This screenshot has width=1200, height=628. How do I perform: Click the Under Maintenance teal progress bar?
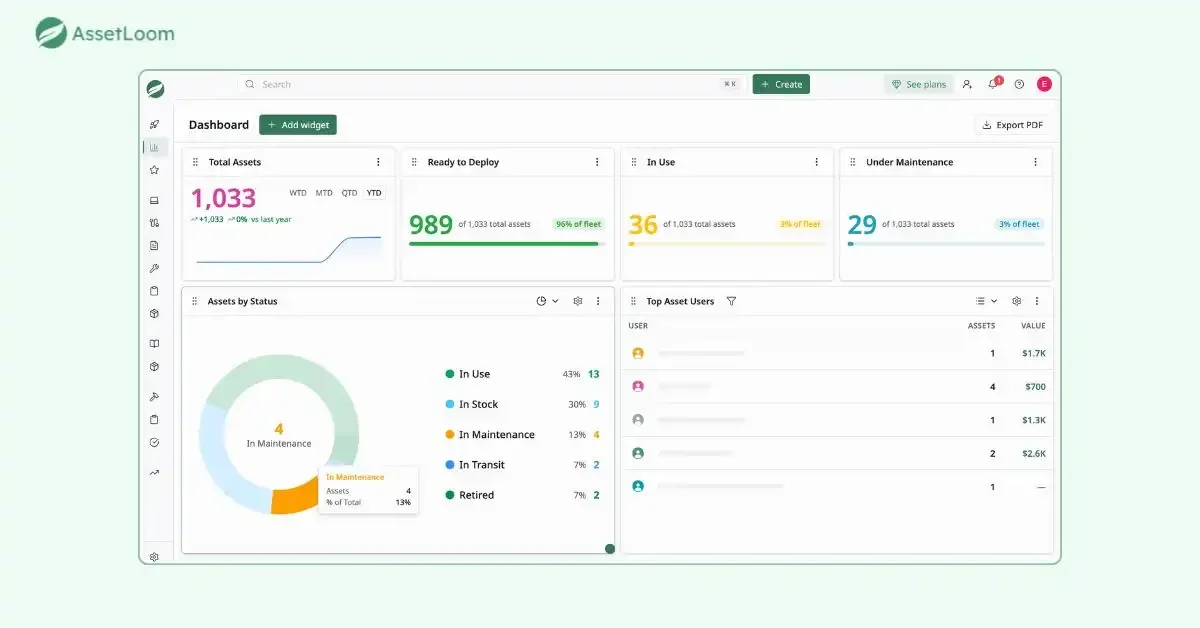click(946, 244)
